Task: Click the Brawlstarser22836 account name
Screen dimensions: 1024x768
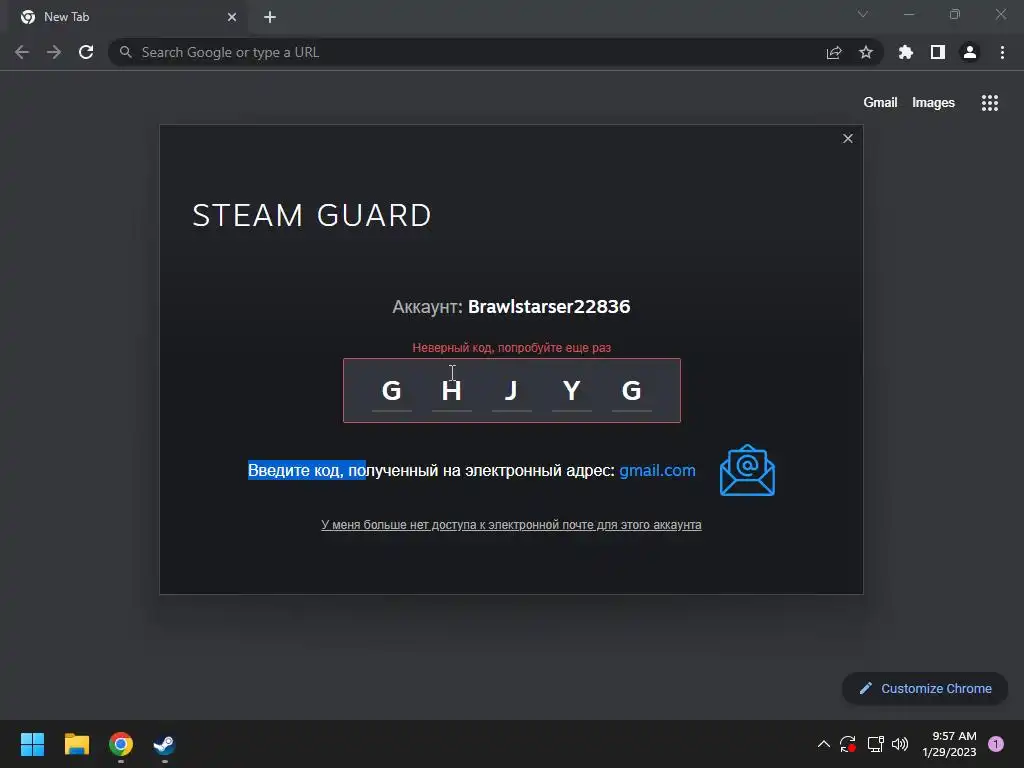Action: 549,307
